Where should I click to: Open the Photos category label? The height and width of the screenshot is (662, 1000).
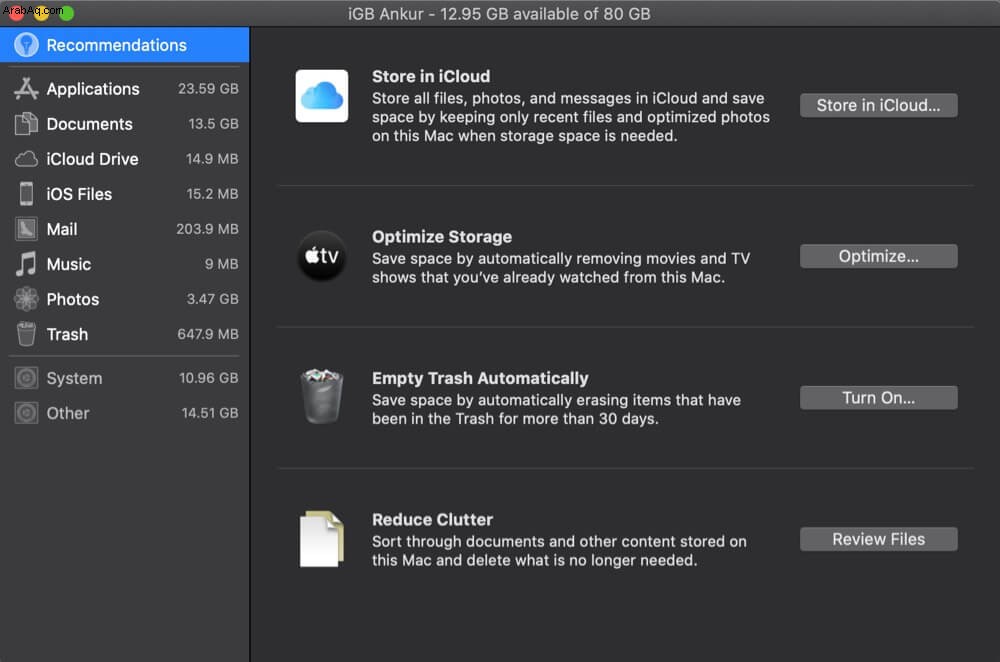(73, 299)
